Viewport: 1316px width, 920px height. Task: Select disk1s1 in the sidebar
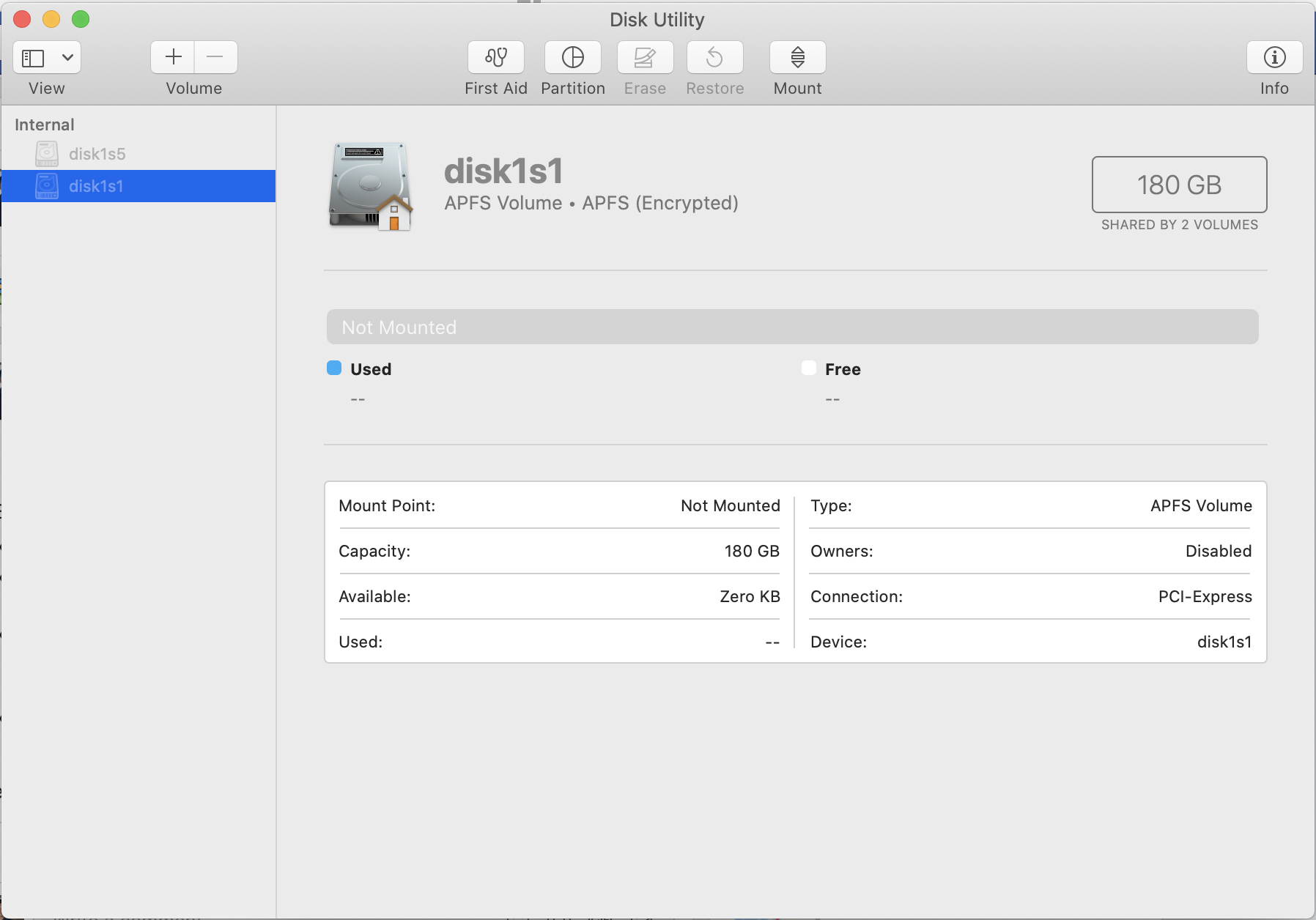[138, 186]
